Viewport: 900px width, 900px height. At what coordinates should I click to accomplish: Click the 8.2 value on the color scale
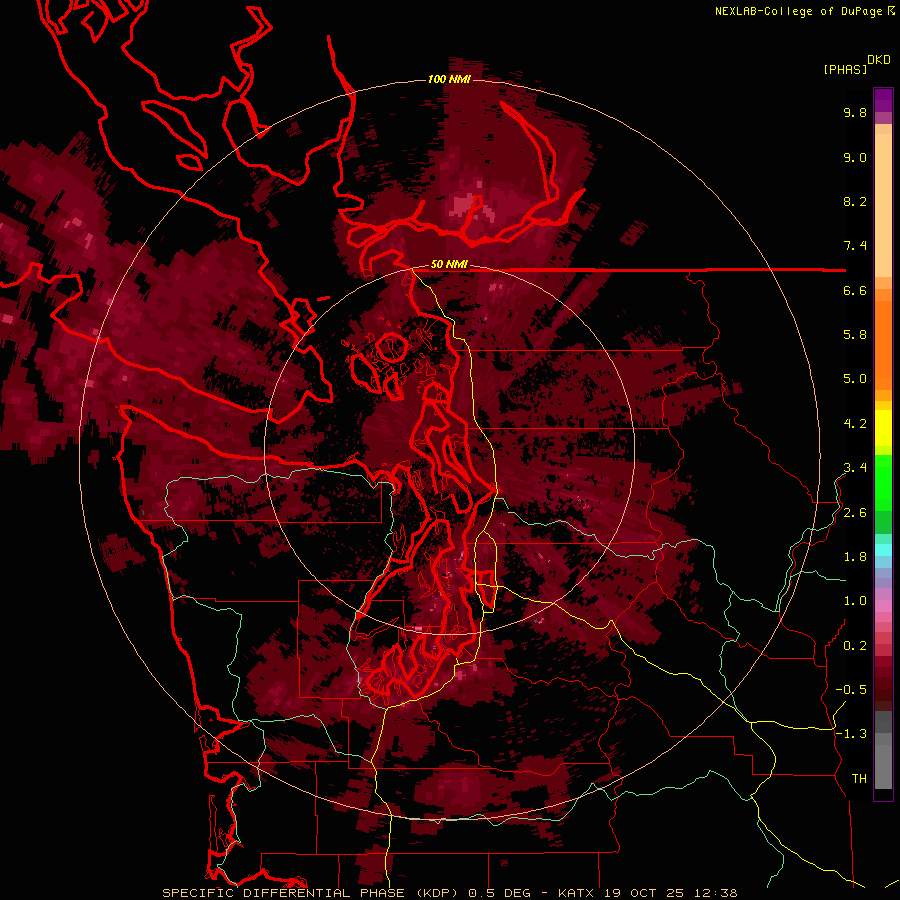point(855,201)
